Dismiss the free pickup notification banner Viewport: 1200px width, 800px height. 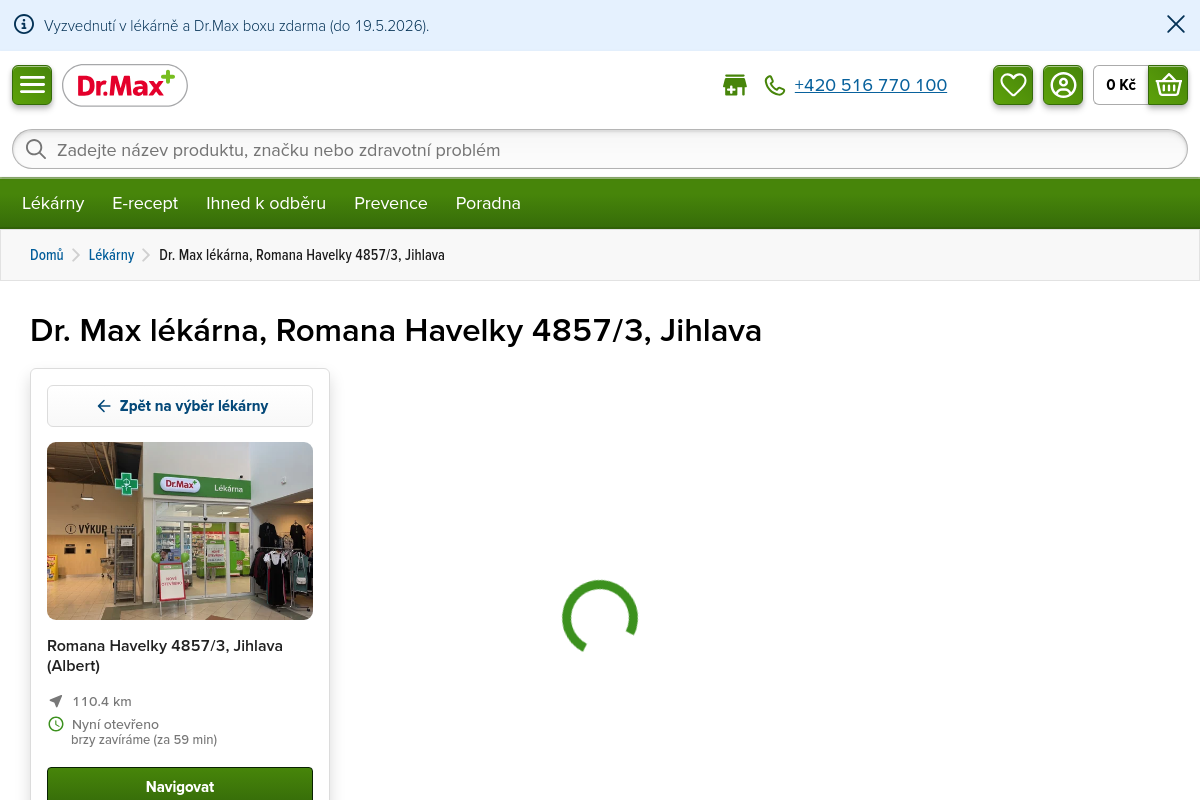pos(1176,24)
